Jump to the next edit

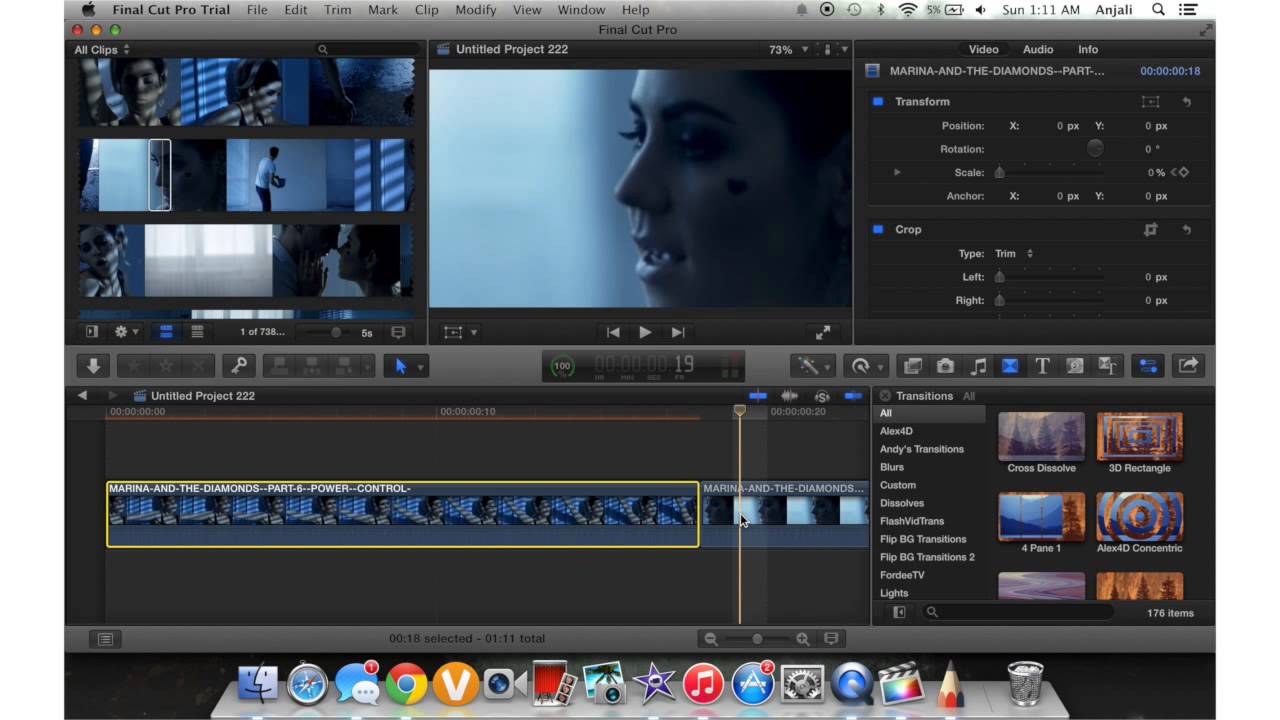point(678,332)
